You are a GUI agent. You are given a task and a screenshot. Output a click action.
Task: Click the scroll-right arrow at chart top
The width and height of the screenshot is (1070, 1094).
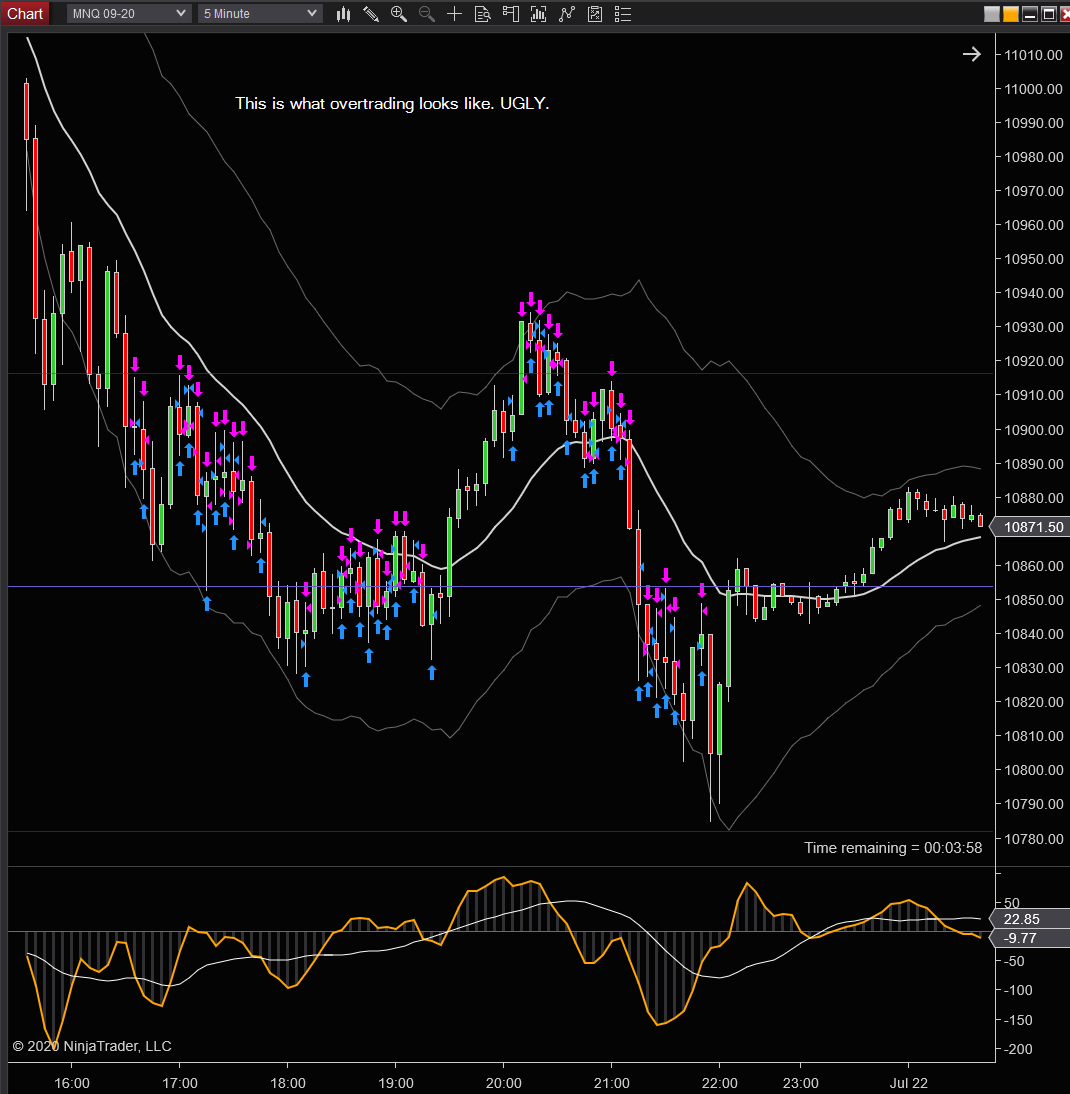(972, 54)
